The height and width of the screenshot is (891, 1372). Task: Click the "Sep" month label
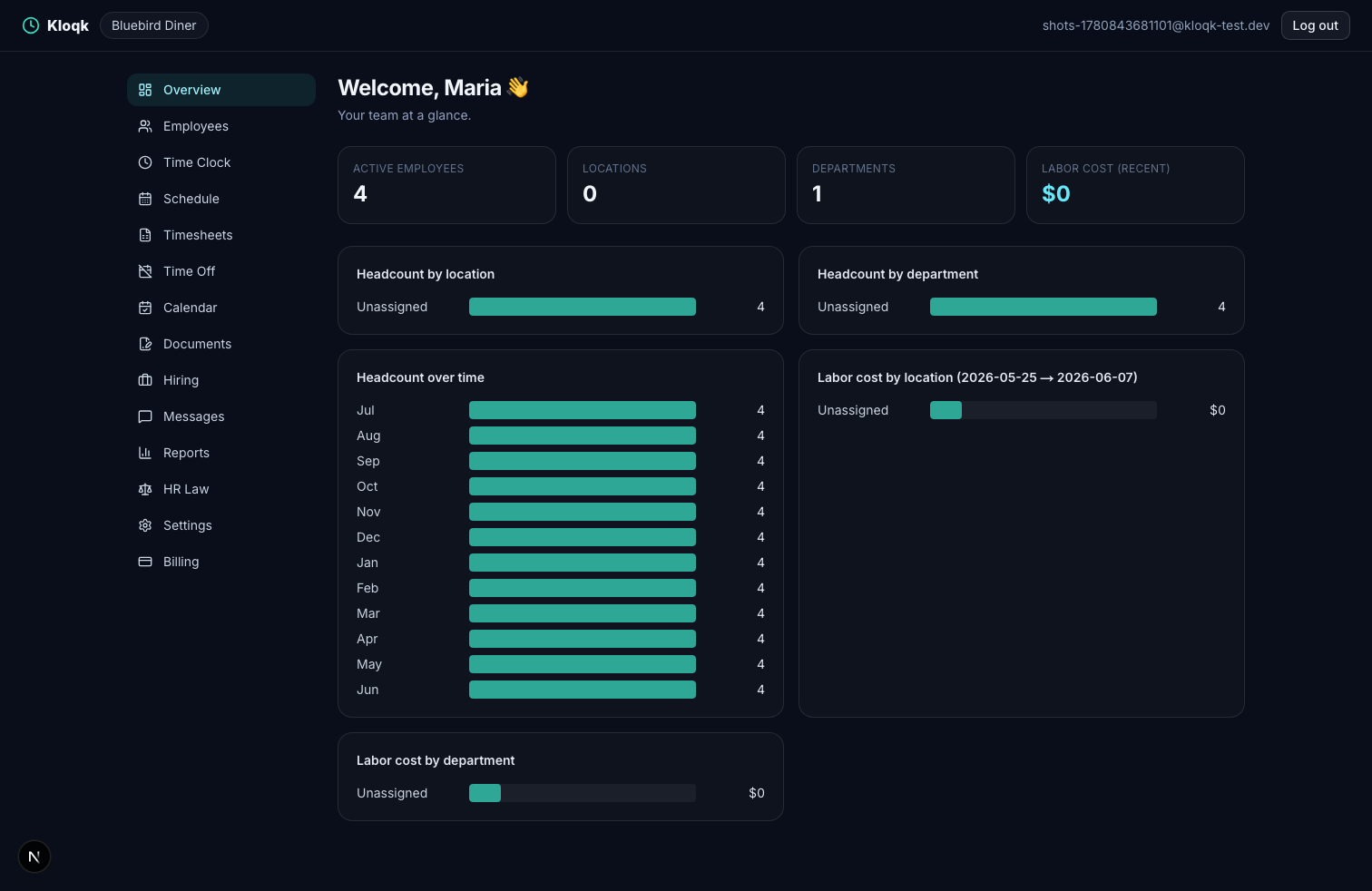pyautogui.click(x=368, y=461)
